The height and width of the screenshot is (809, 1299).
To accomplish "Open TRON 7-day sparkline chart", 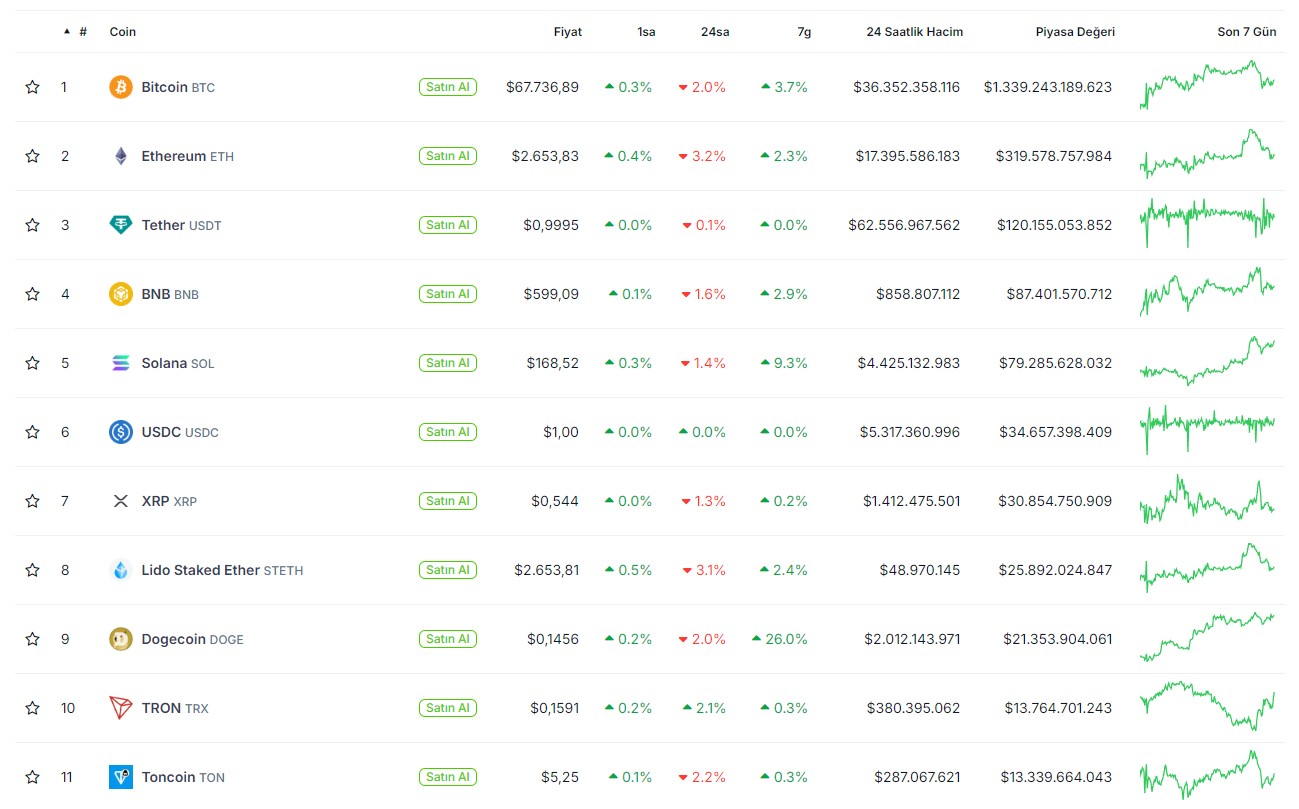I will (1207, 706).
